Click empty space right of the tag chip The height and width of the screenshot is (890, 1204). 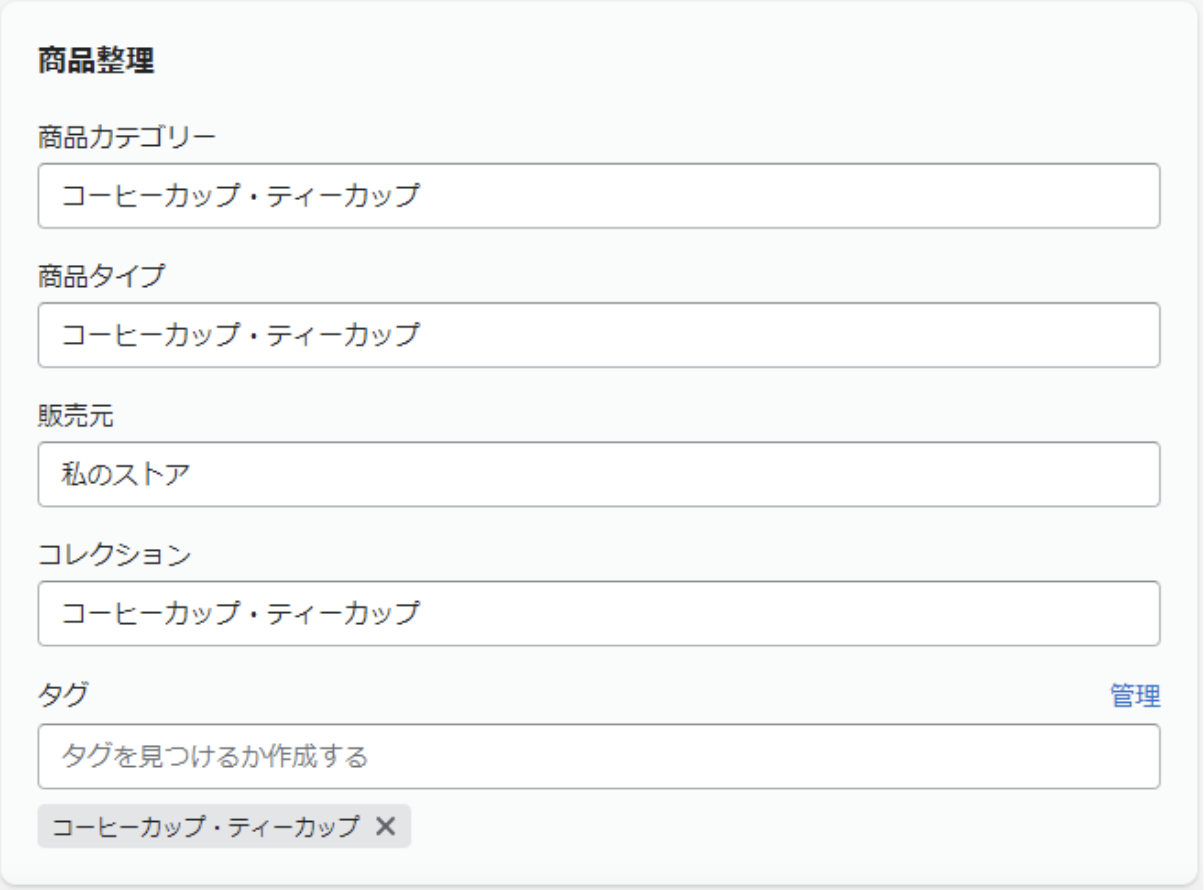tap(780, 827)
